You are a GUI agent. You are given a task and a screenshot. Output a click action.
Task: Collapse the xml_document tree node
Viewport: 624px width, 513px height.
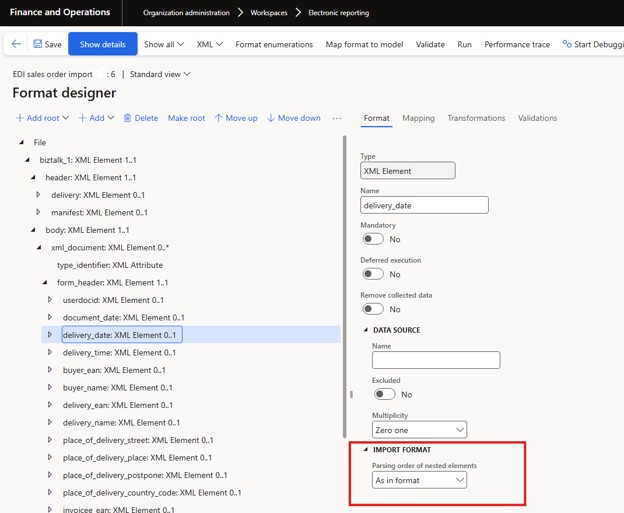(x=39, y=247)
